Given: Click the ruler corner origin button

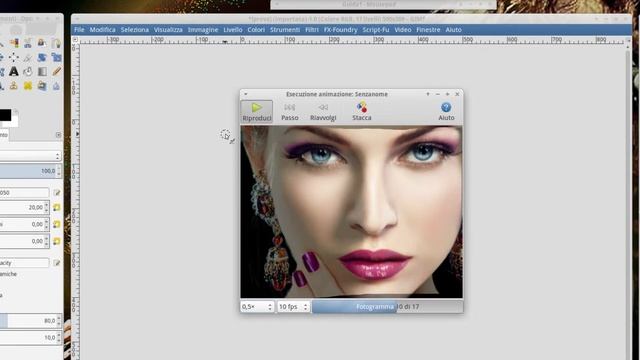Looking at the screenshot, I should pos(75,40).
